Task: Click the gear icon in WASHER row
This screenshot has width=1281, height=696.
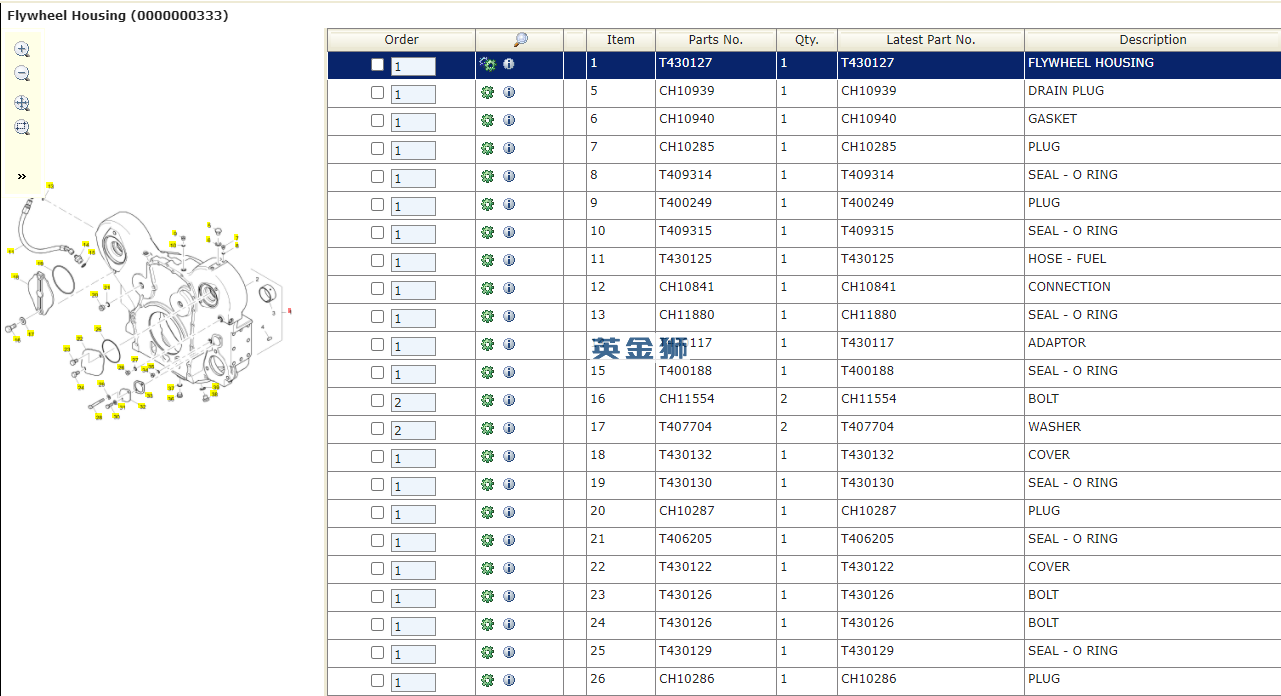Action: coord(488,428)
